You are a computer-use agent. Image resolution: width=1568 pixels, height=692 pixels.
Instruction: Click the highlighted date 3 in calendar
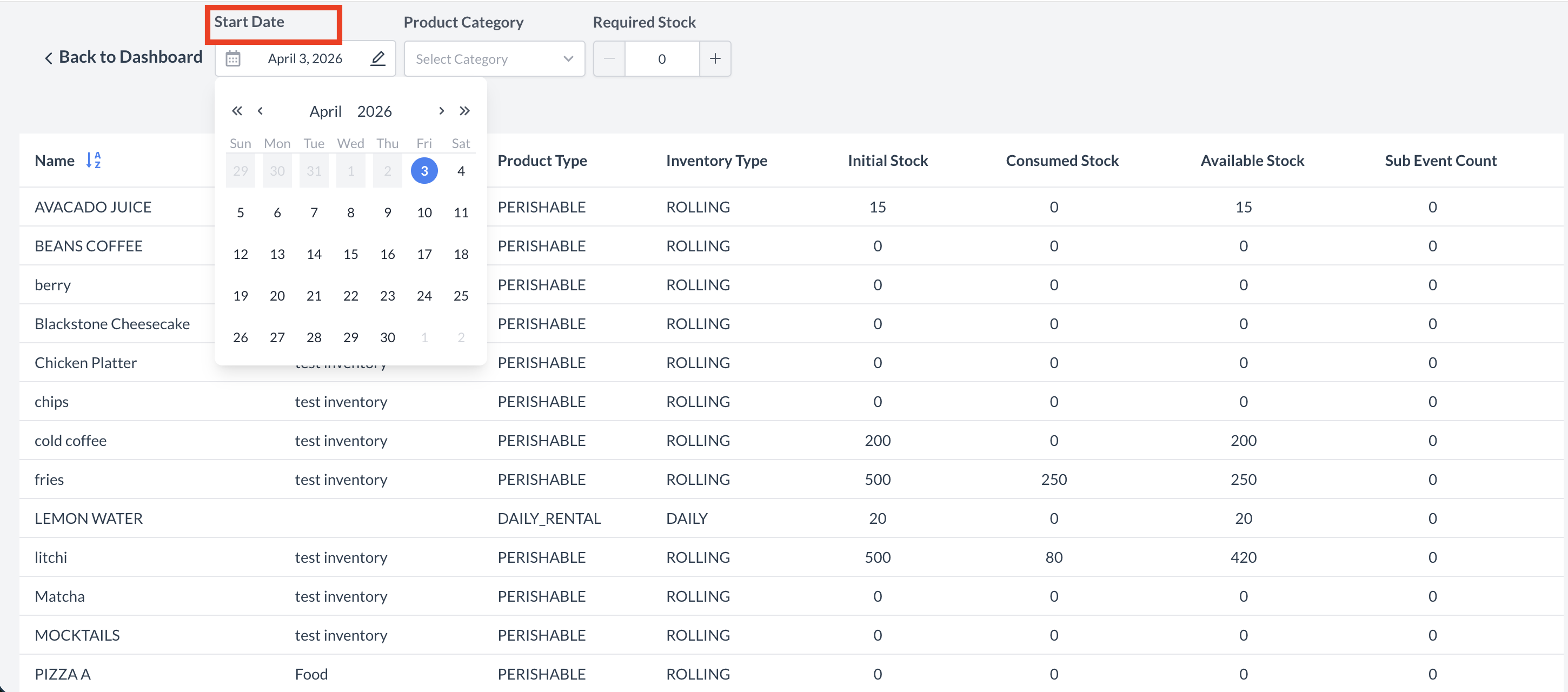424,171
